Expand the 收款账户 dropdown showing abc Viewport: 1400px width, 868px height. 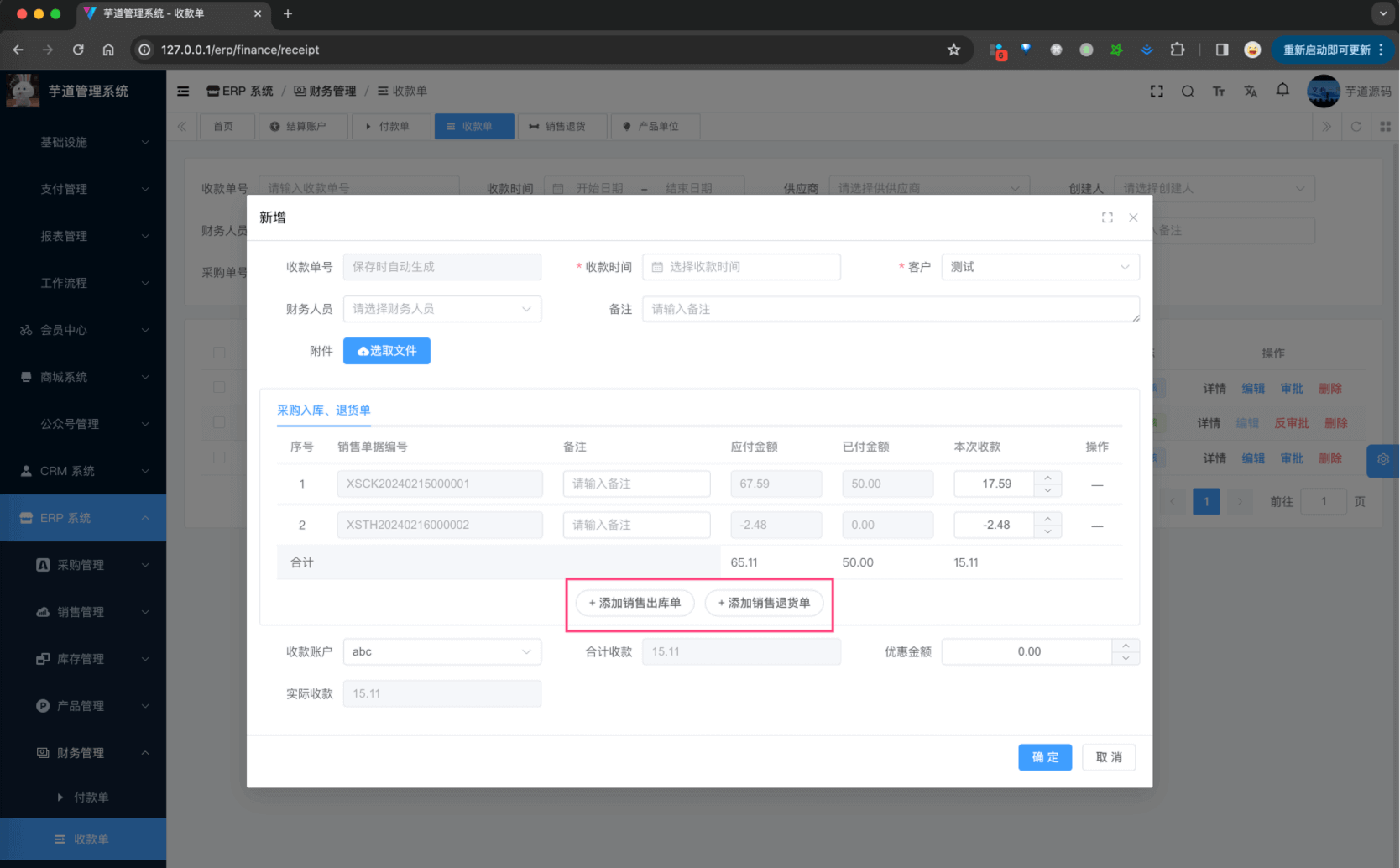pyautogui.click(x=441, y=651)
